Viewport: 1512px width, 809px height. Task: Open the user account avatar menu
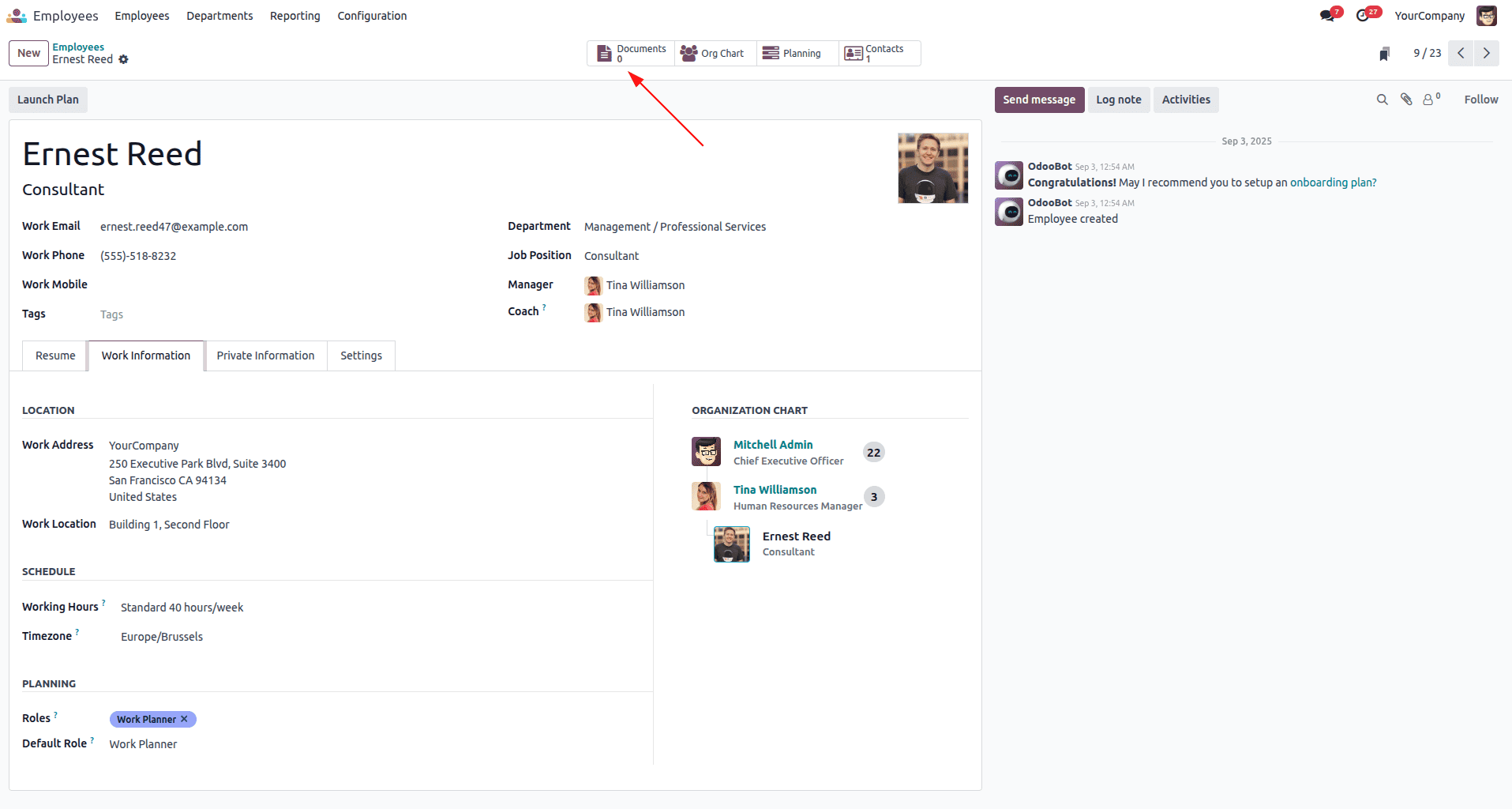click(1487, 15)
